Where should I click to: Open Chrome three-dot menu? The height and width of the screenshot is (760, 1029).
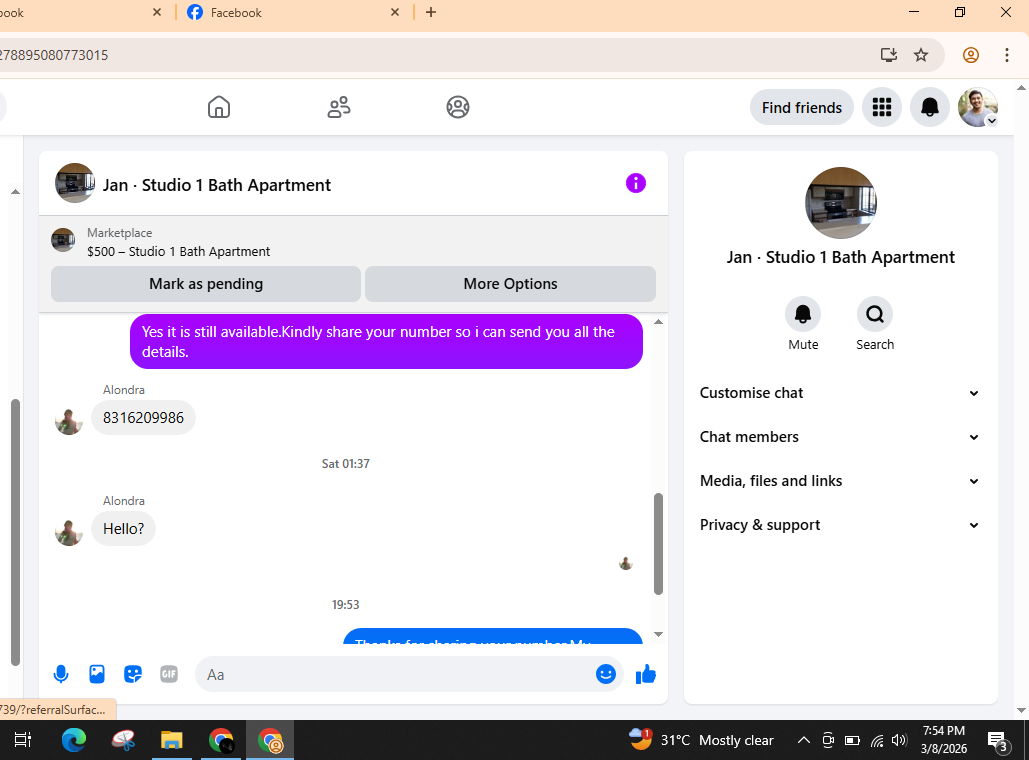[x=1007, y=55]
